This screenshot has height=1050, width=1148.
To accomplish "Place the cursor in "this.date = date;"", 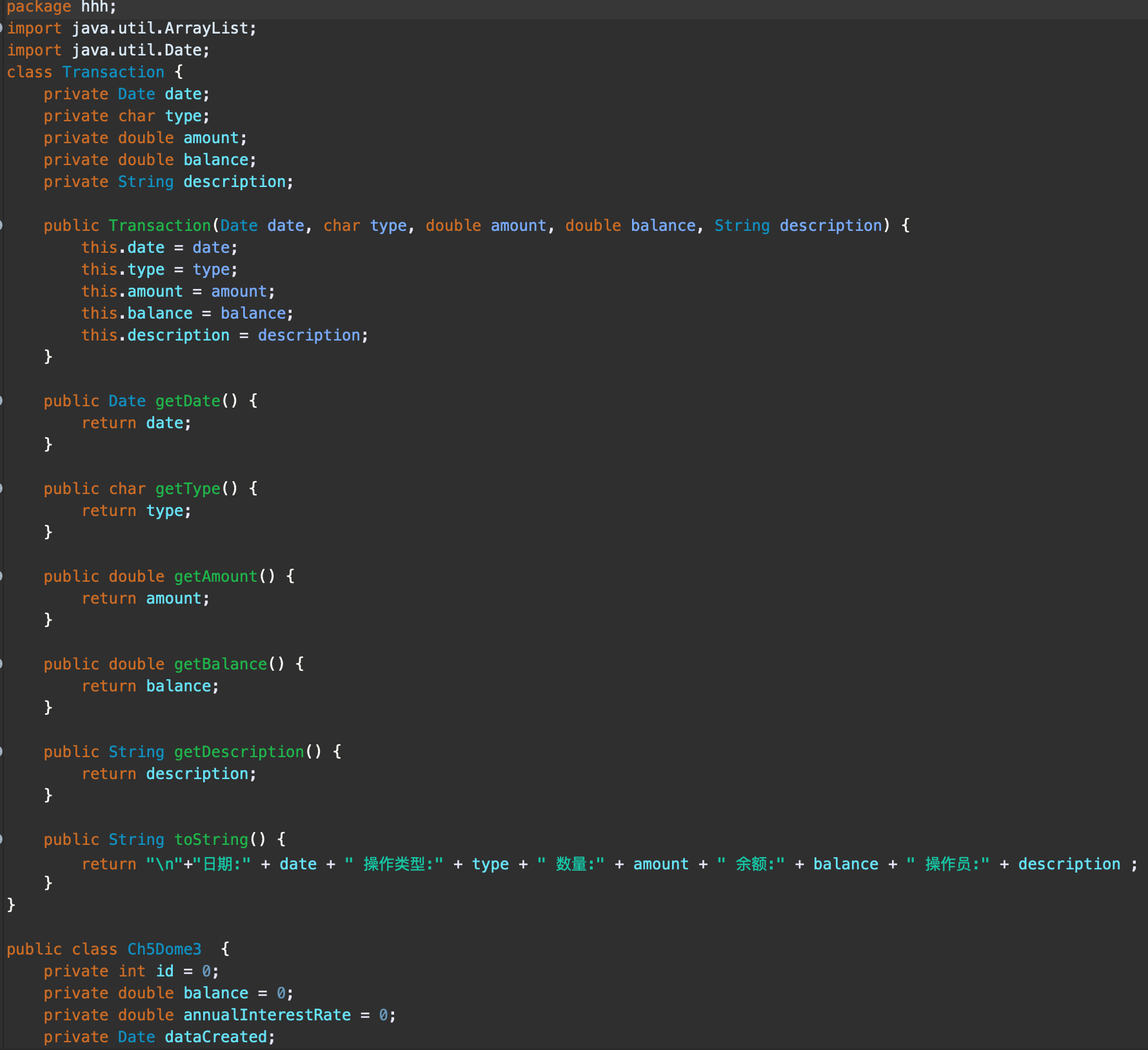I will pyautogui.click(x=159, y=248).
